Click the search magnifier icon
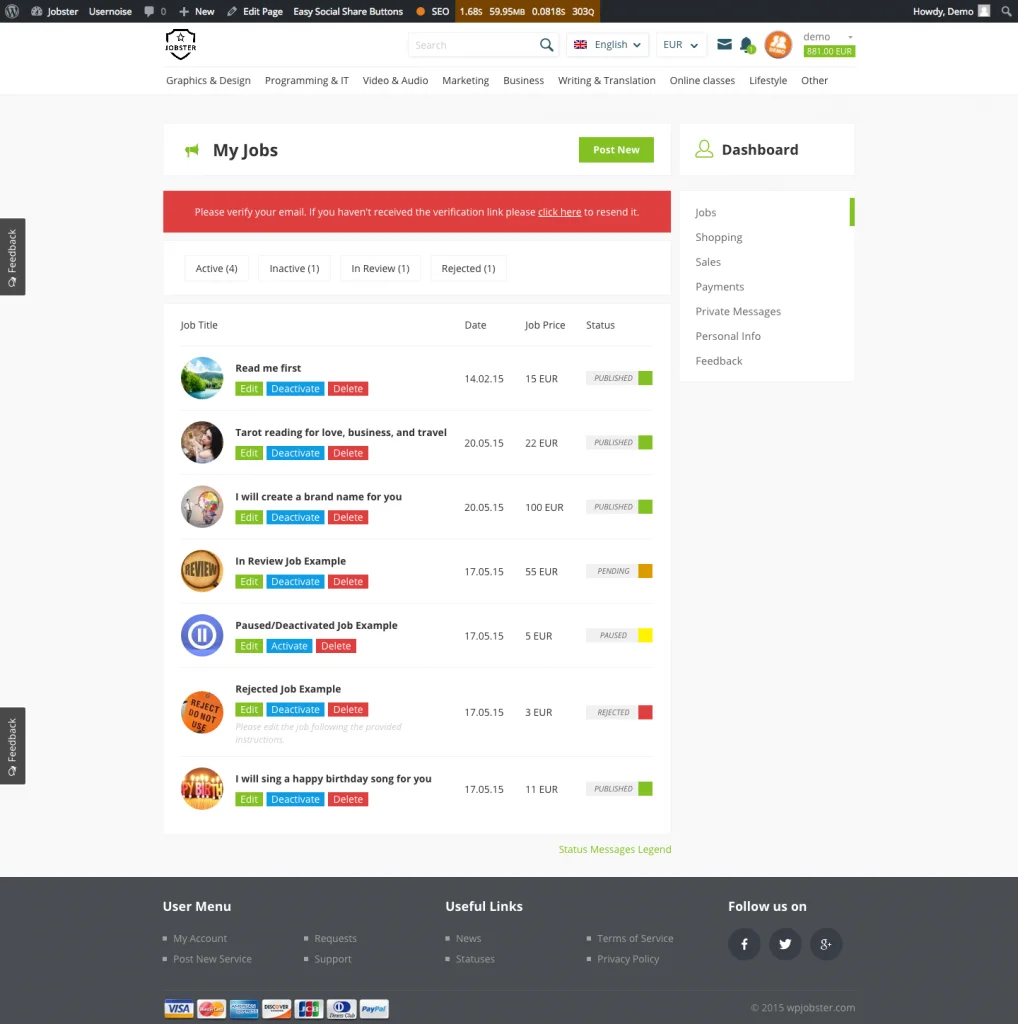The height and width of the screenshot is (1024, 1018). (x=546, y=44)
